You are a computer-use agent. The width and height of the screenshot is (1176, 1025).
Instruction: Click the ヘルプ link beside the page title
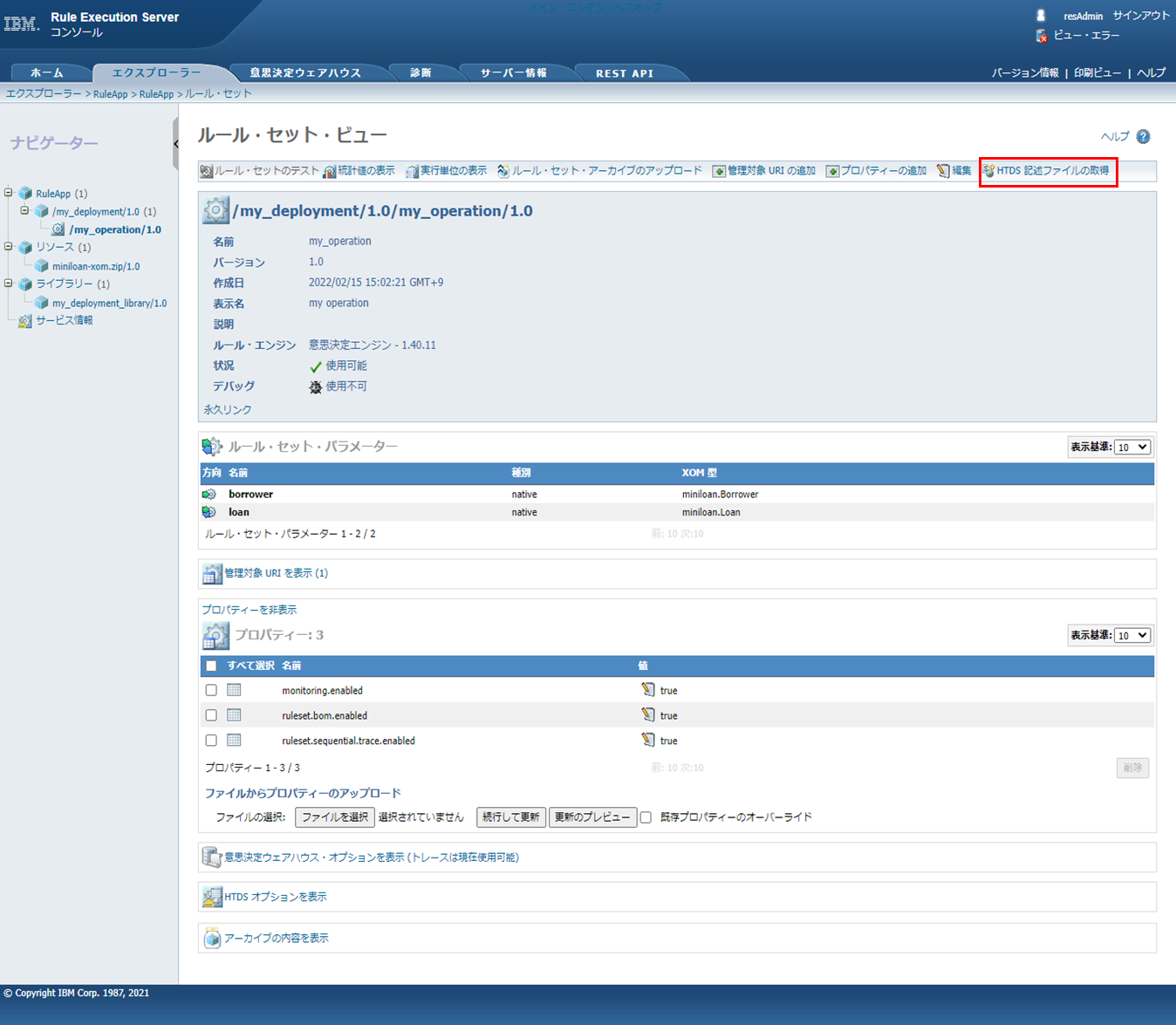pos(1114,136)
